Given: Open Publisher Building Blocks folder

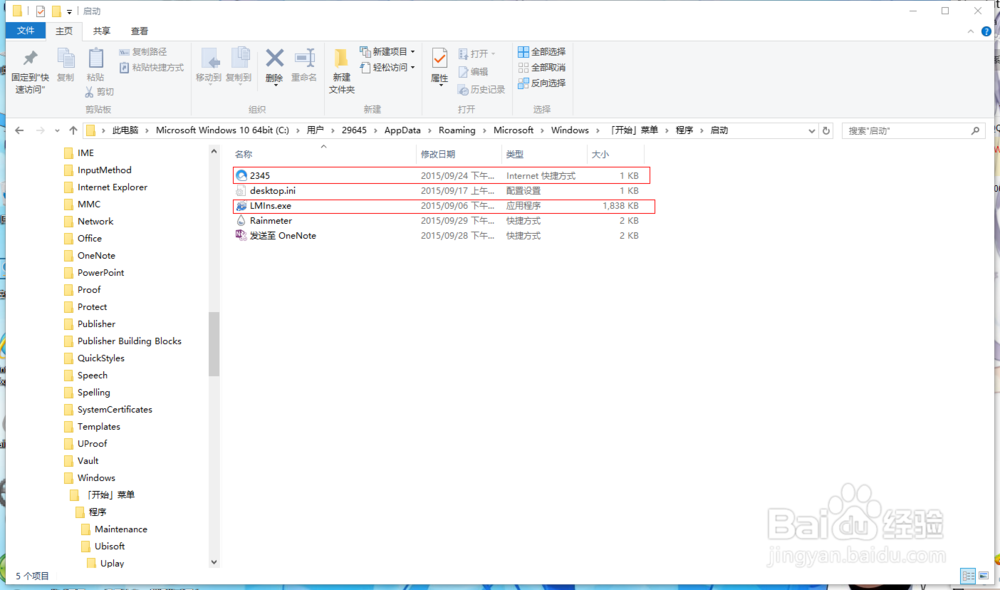Looking at the screenshot, I should click(123, 341).
